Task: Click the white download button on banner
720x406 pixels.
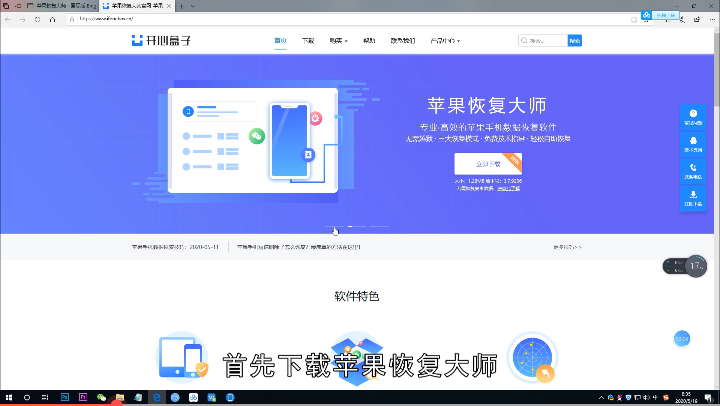Action: (x=488, y=164)
